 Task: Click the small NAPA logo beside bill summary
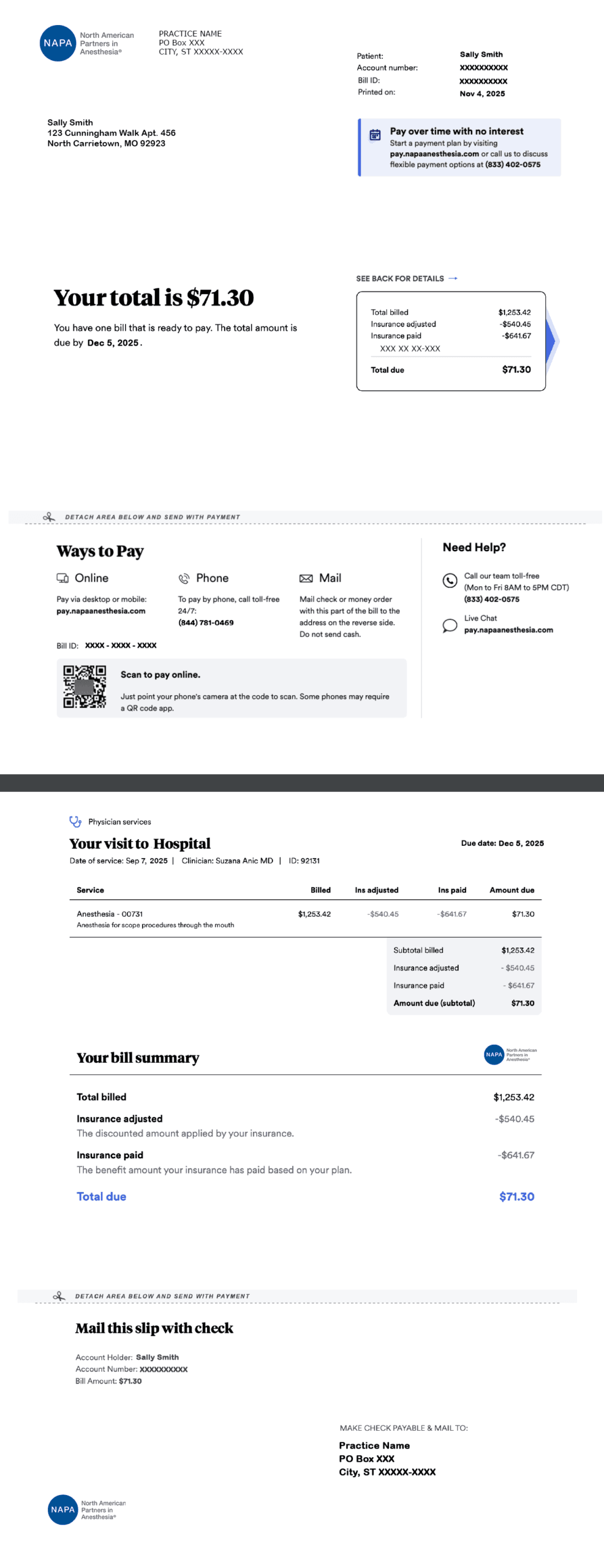[494, 1054]
